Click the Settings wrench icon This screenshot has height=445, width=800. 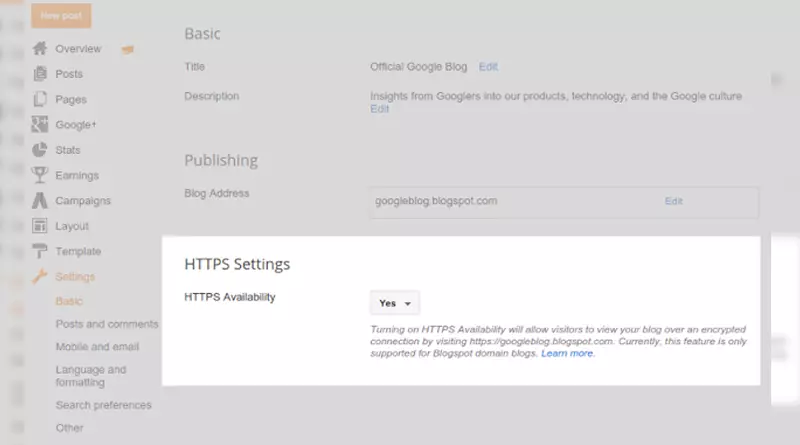pyautogui.click(x=40, y=276)
